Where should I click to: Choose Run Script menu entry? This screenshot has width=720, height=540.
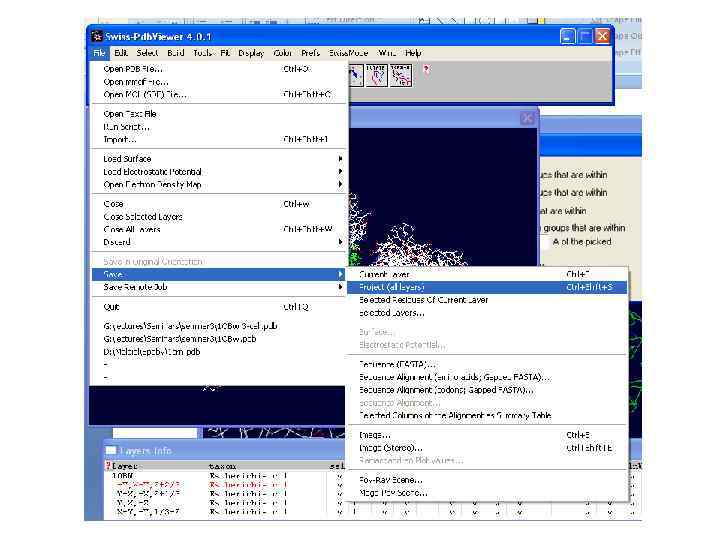pos(218,126)
